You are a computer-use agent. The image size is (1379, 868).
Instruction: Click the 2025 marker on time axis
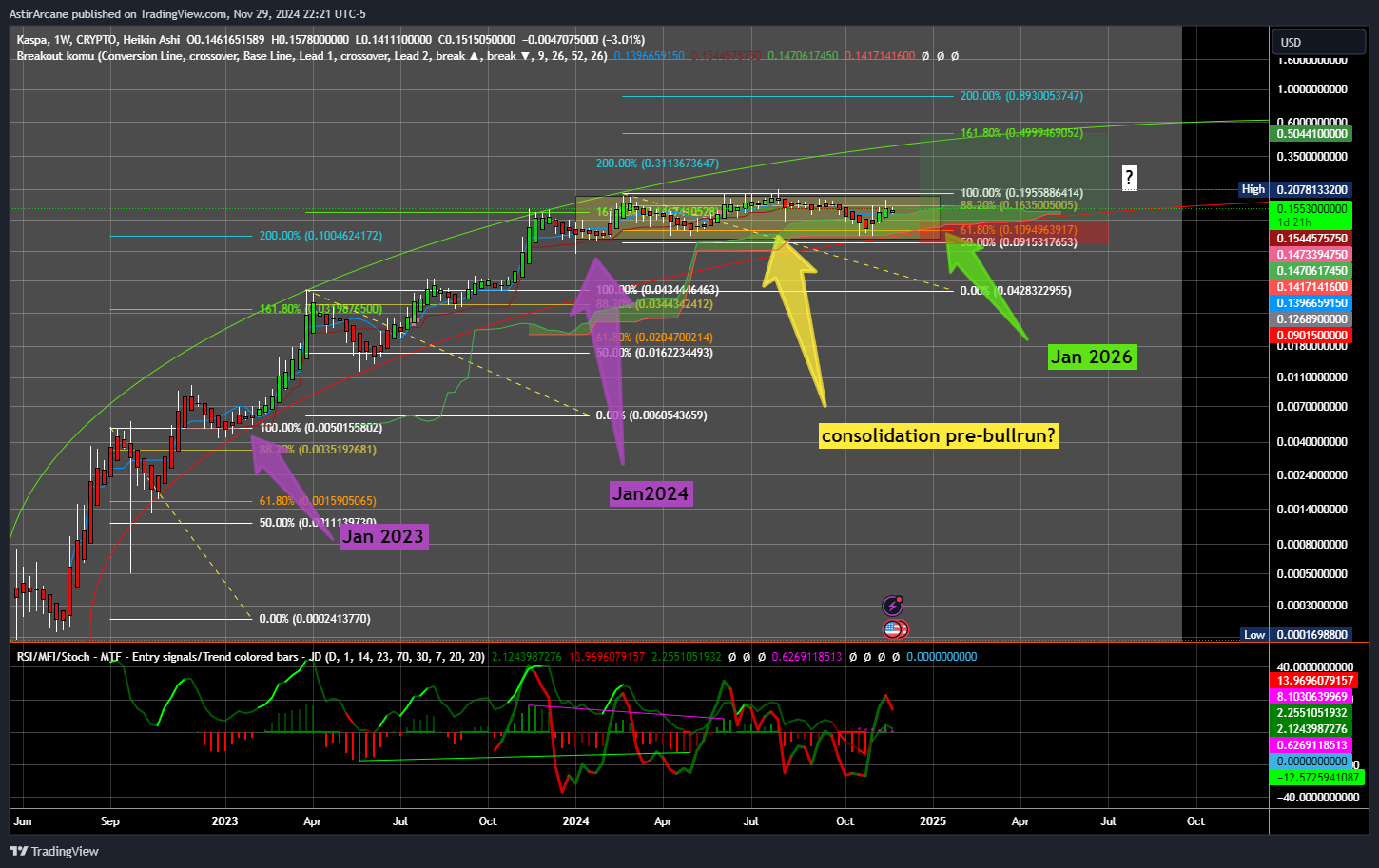(933, 821)
